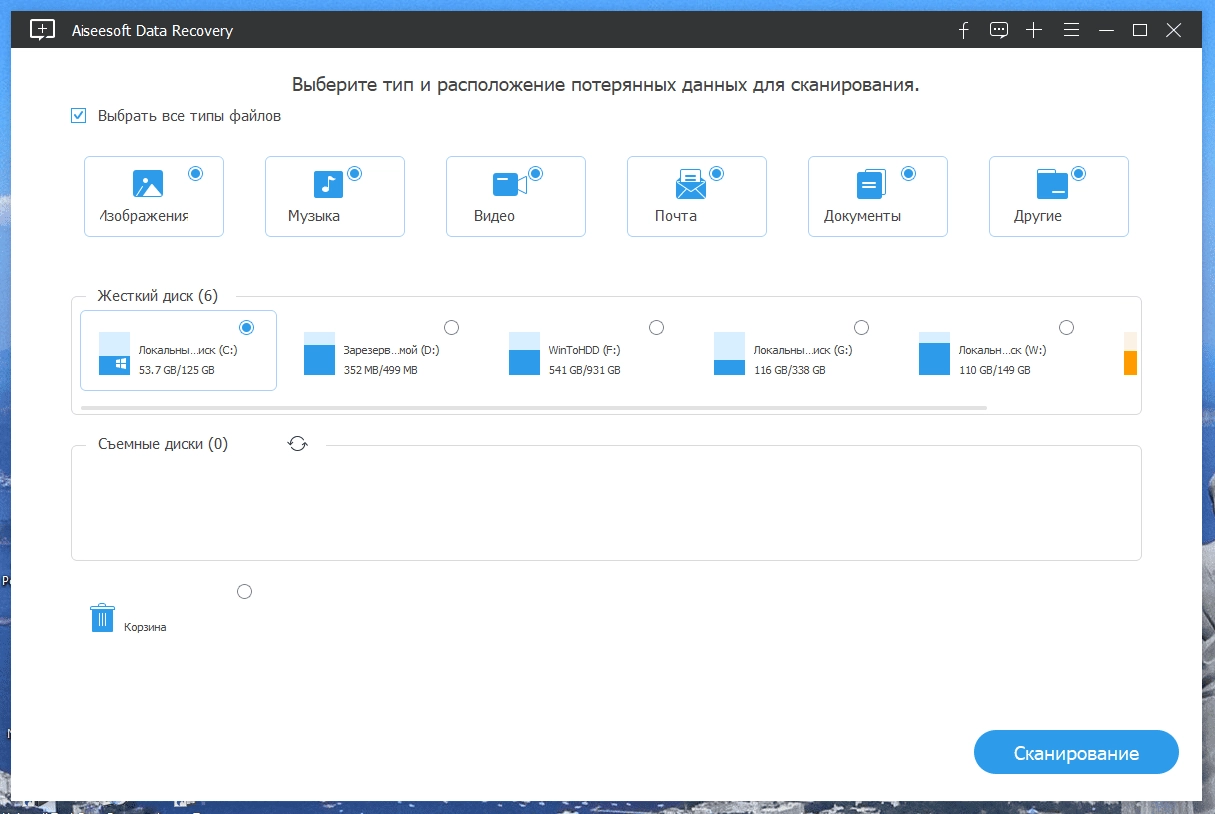Image resolution: width=1215 pixels, height=814 pixels.
Task: Click the orange partially visible drive icon
Action: 1131,353
